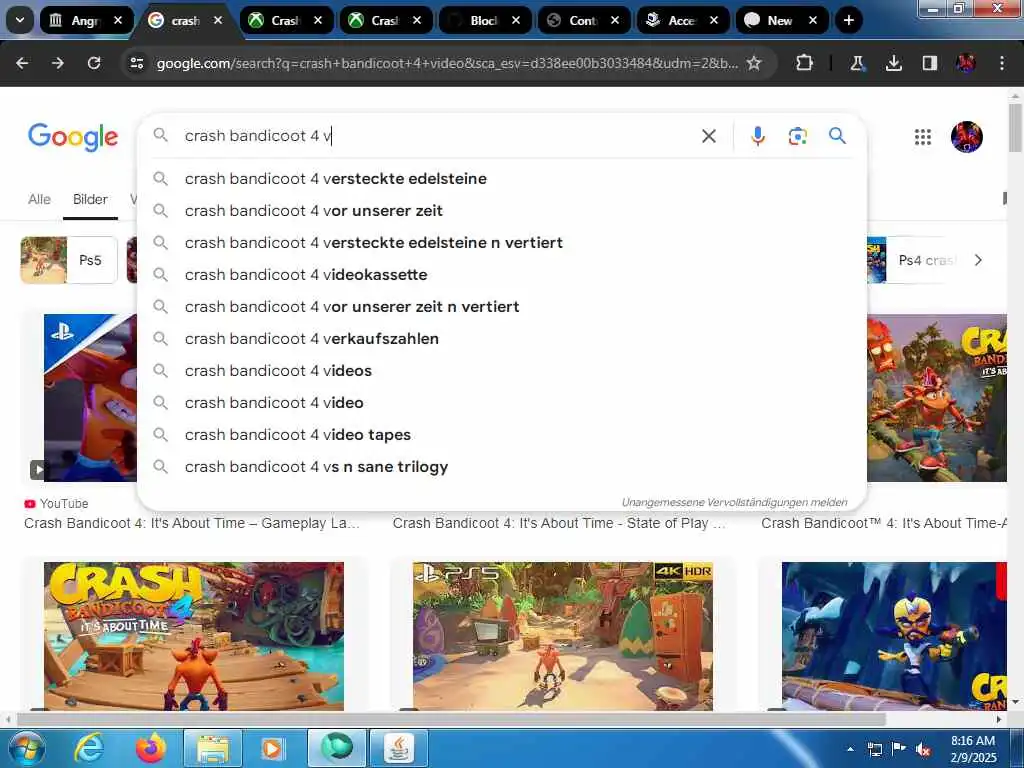Open 'Crash Bandicoot 4: It's About Time – Gameplay La...' result
The width and height of the screenshot is (1024, 768).
click(192, 523)
